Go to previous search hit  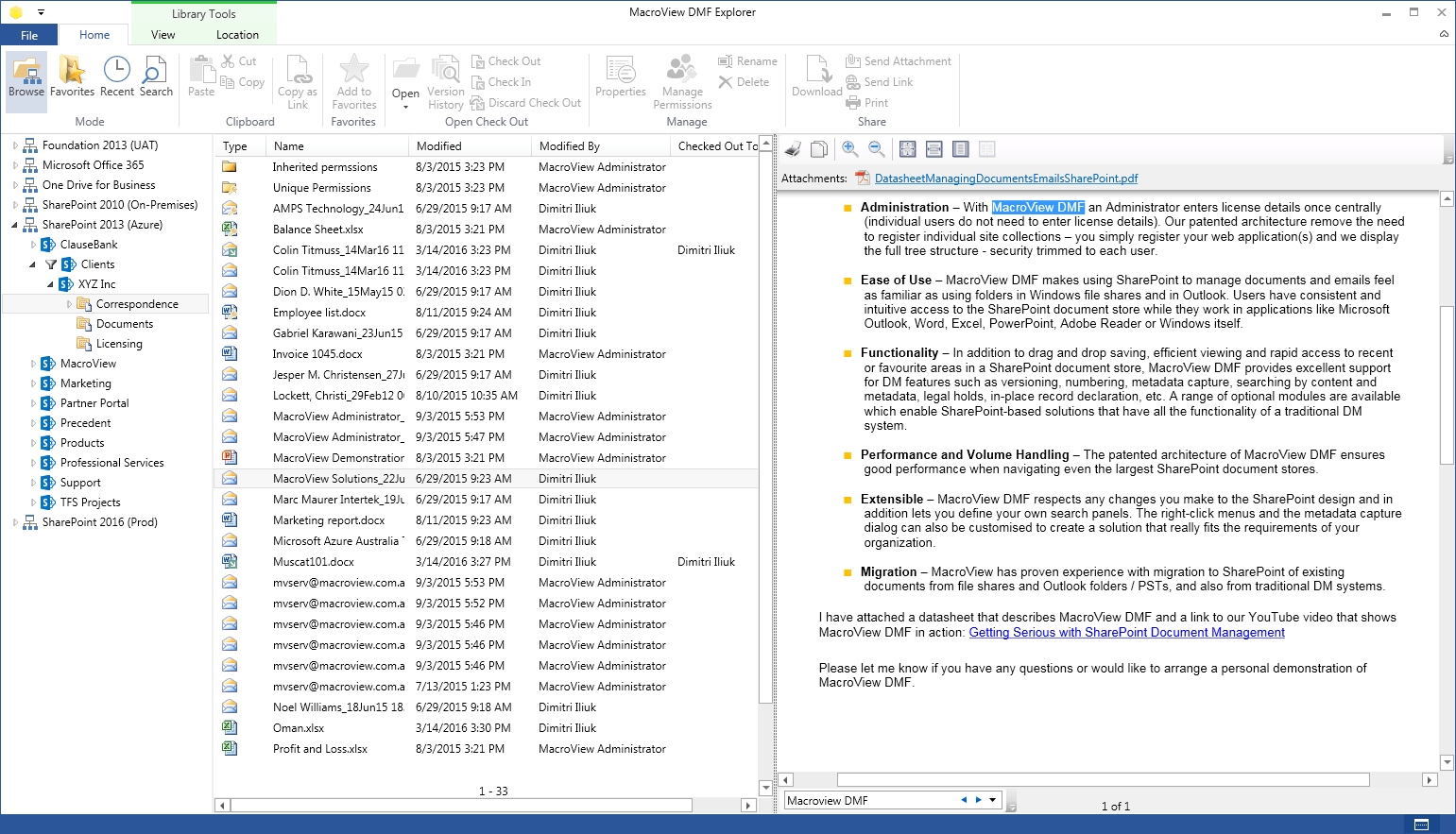point(964,800)
